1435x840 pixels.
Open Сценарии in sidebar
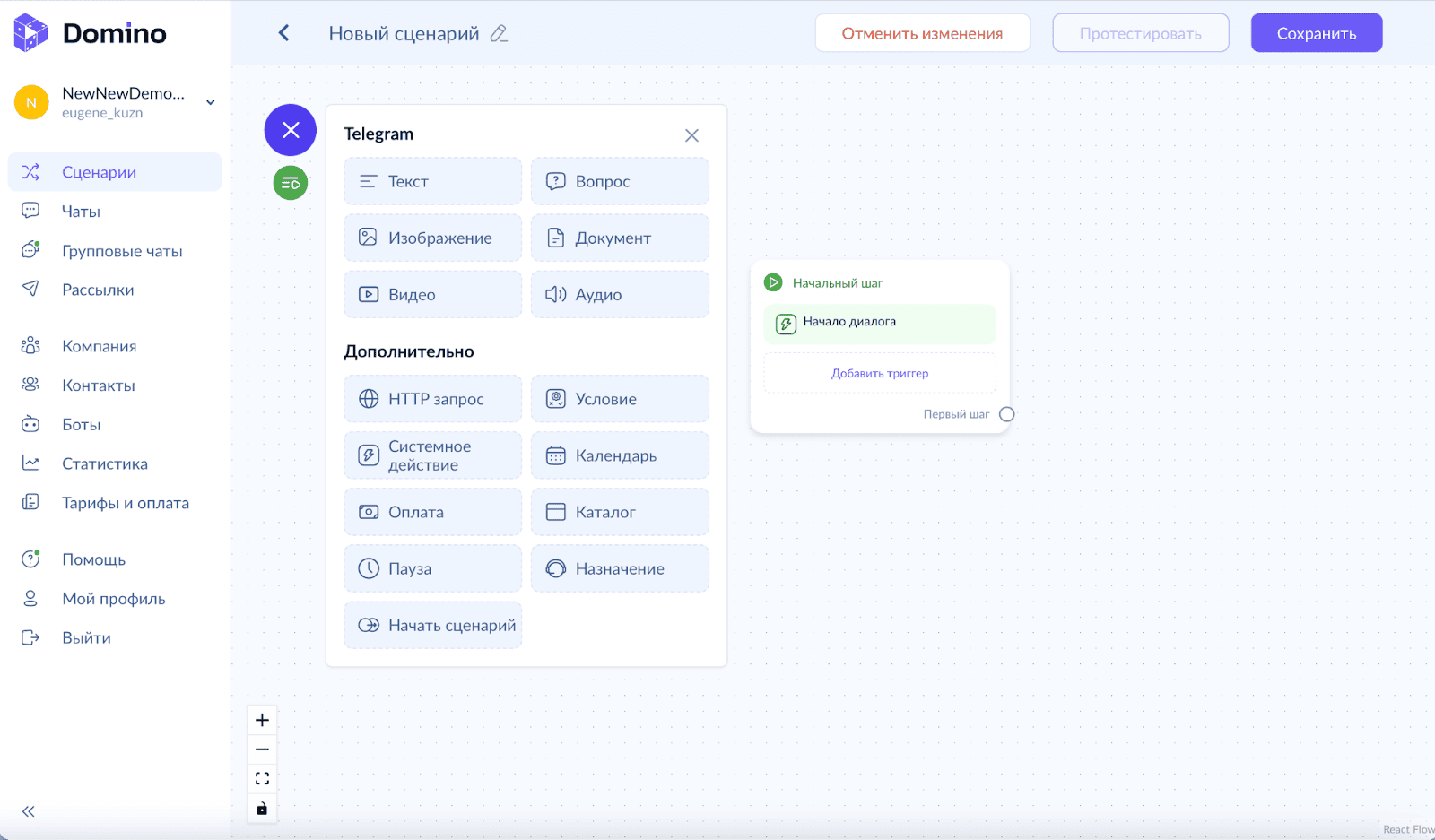coord(115,172)
